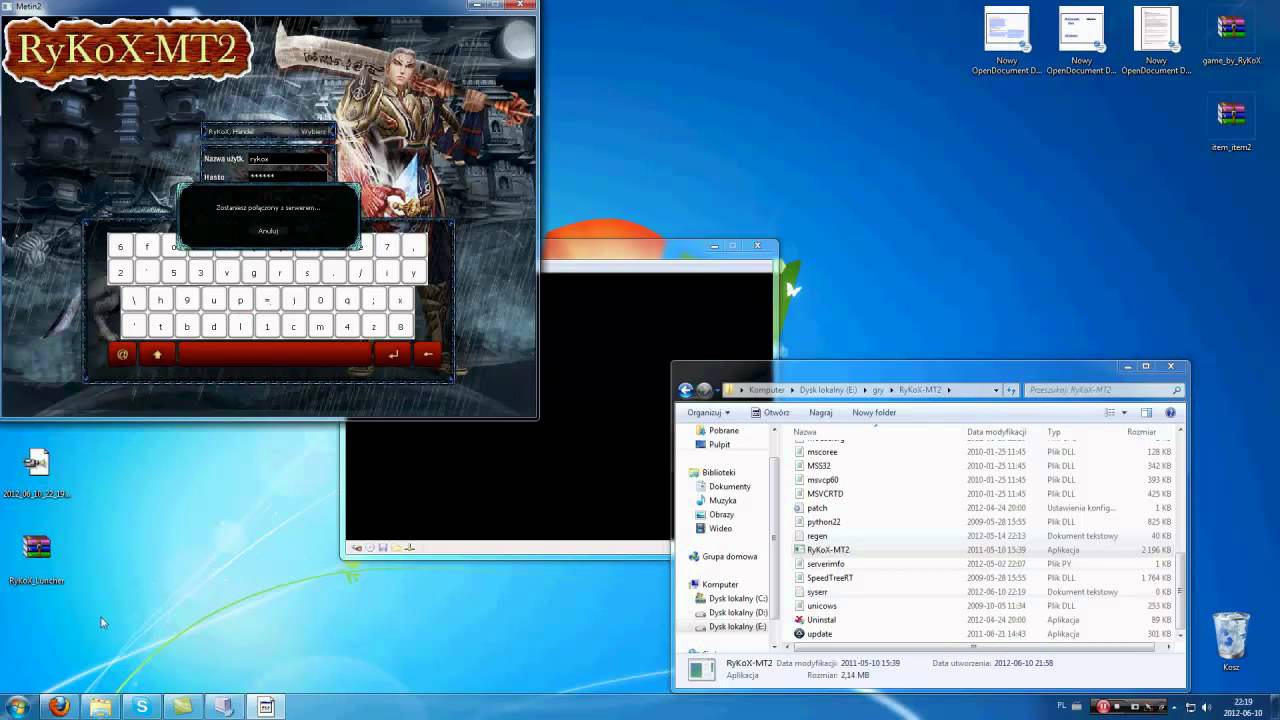The image size is (1280, 720).
Task: Click the '6' key on virtual keyboard
Action: click(120, 247)
